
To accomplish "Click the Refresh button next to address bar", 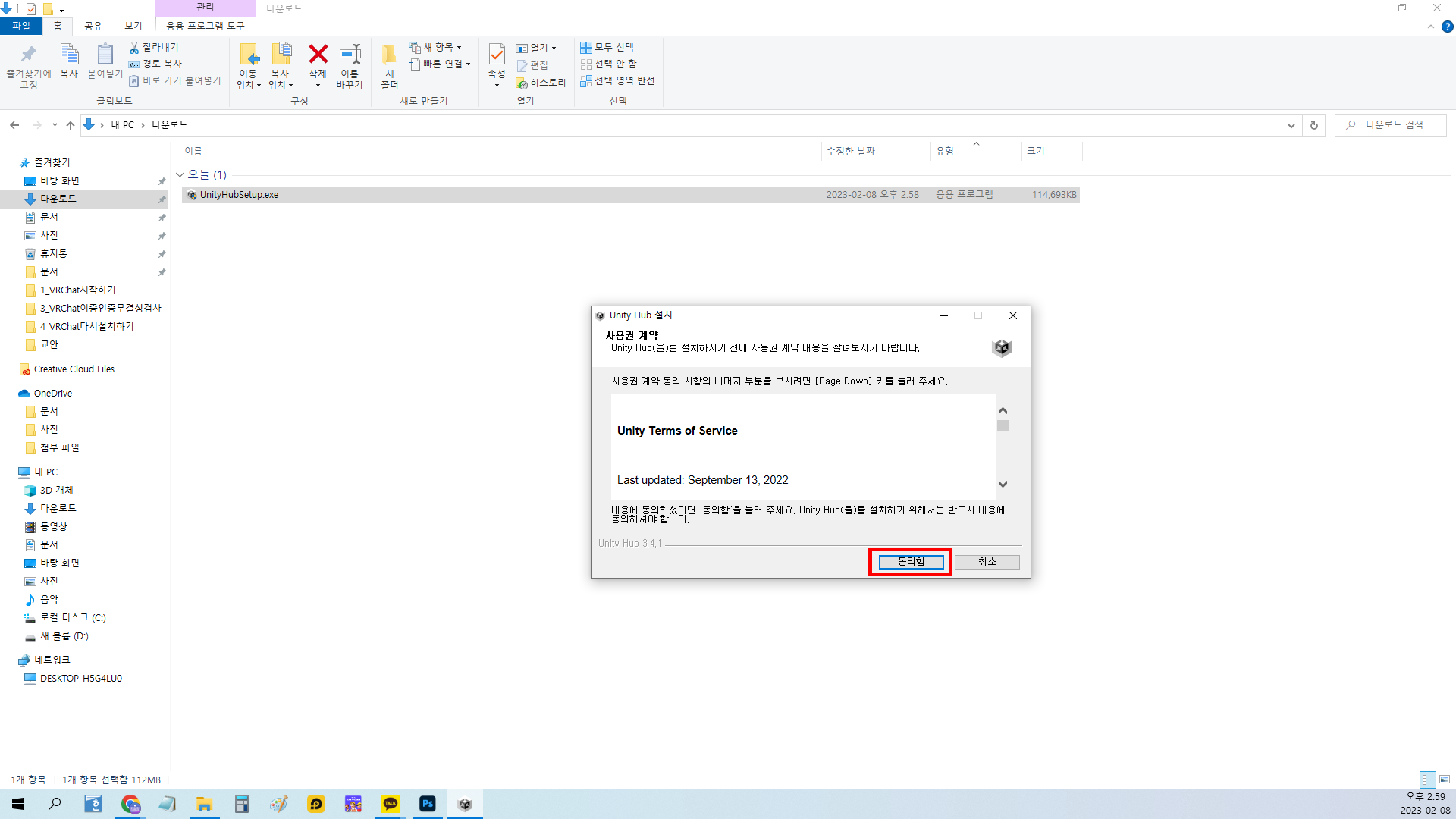I will click(1314, 125).
